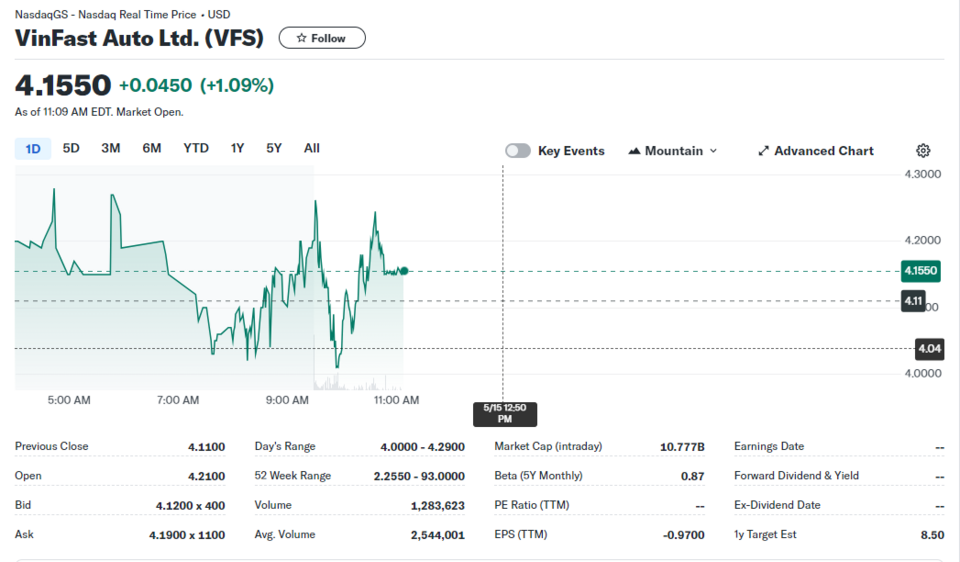Click the star icon in Follow button

click(x=301, y=38)
